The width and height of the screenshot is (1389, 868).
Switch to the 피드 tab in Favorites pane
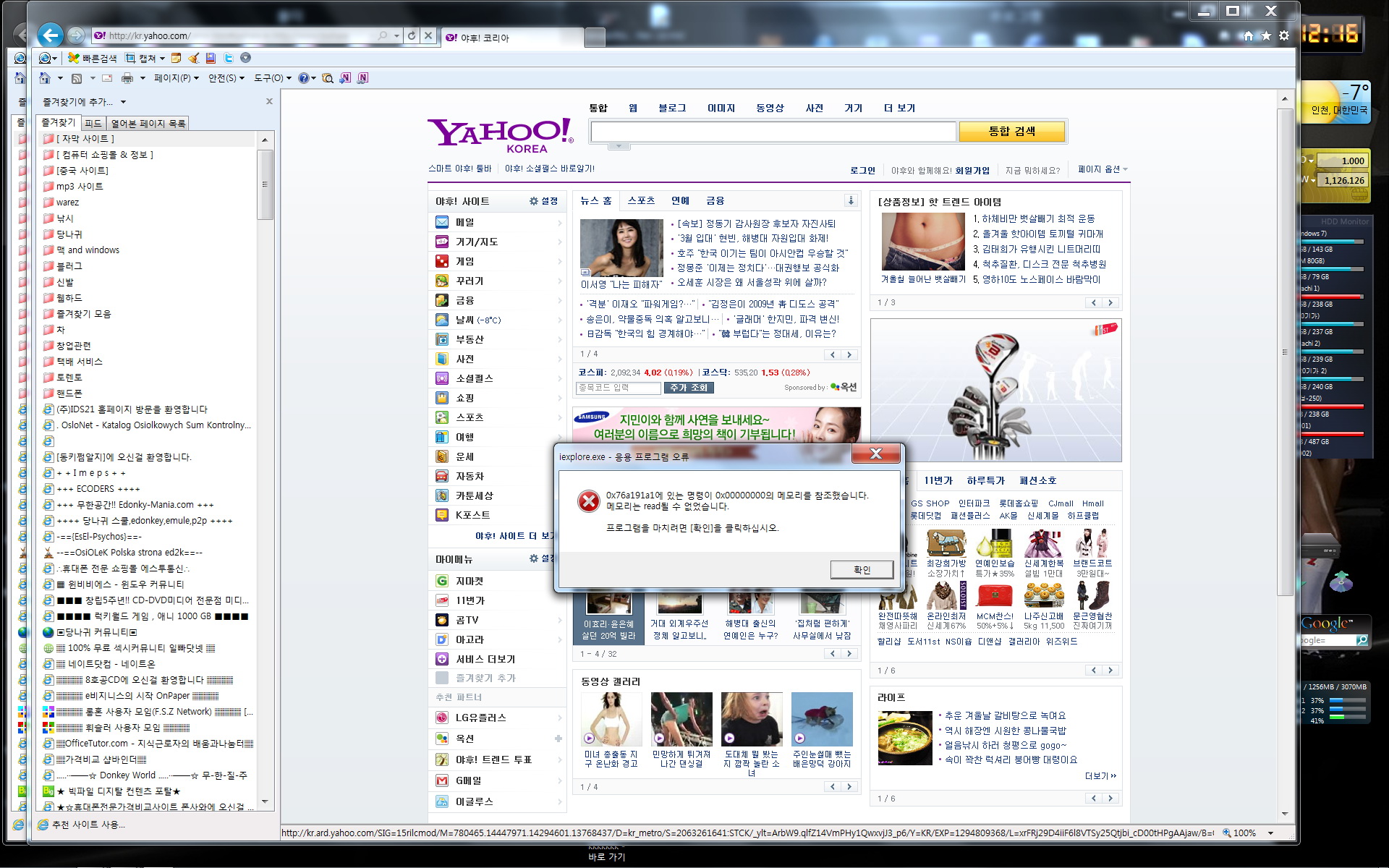click(x=93, y=124)
